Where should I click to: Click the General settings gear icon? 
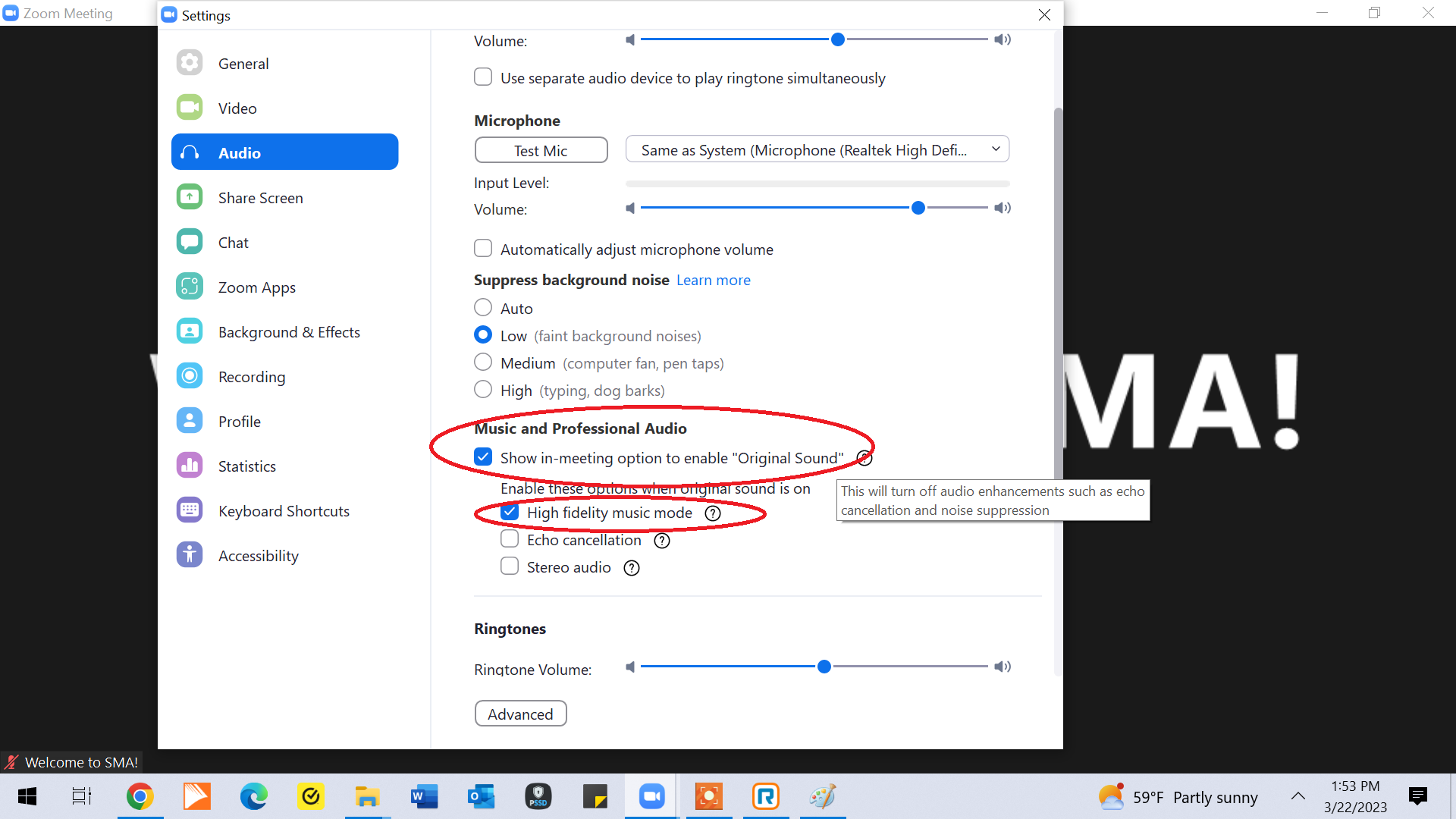coord(190,63)
